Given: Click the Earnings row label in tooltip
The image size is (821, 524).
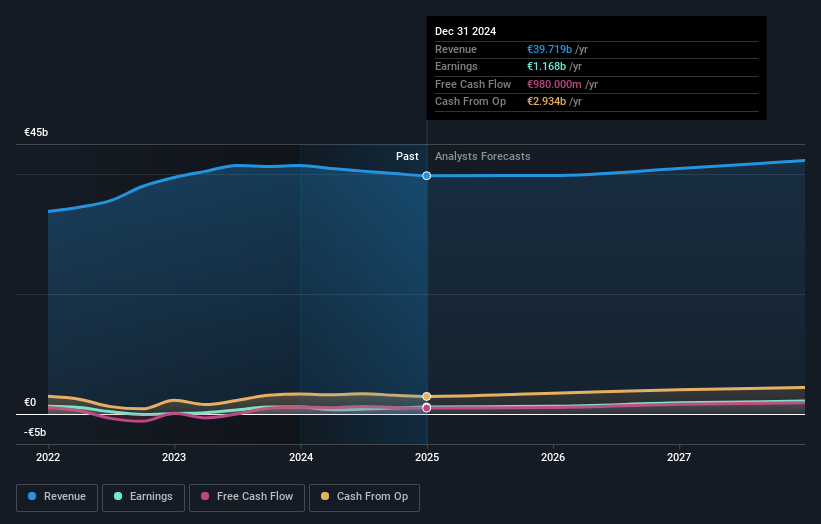Looking at the screenshot, I should pyautogui.click(x=456, y=66).
